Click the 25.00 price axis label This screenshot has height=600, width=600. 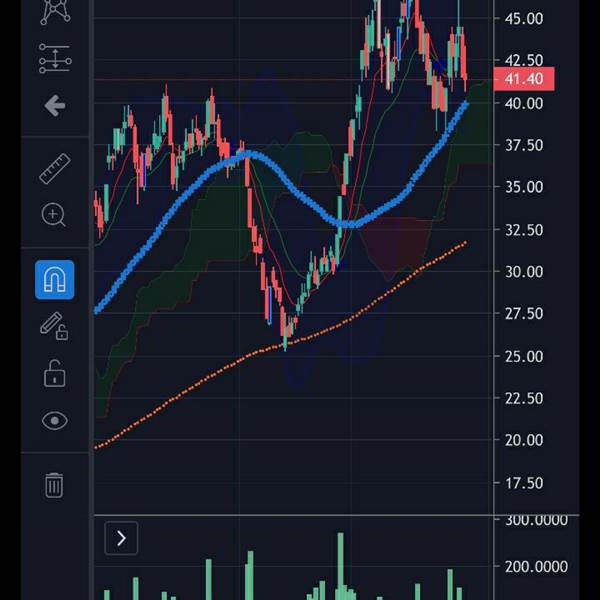[x=523, y=357]
